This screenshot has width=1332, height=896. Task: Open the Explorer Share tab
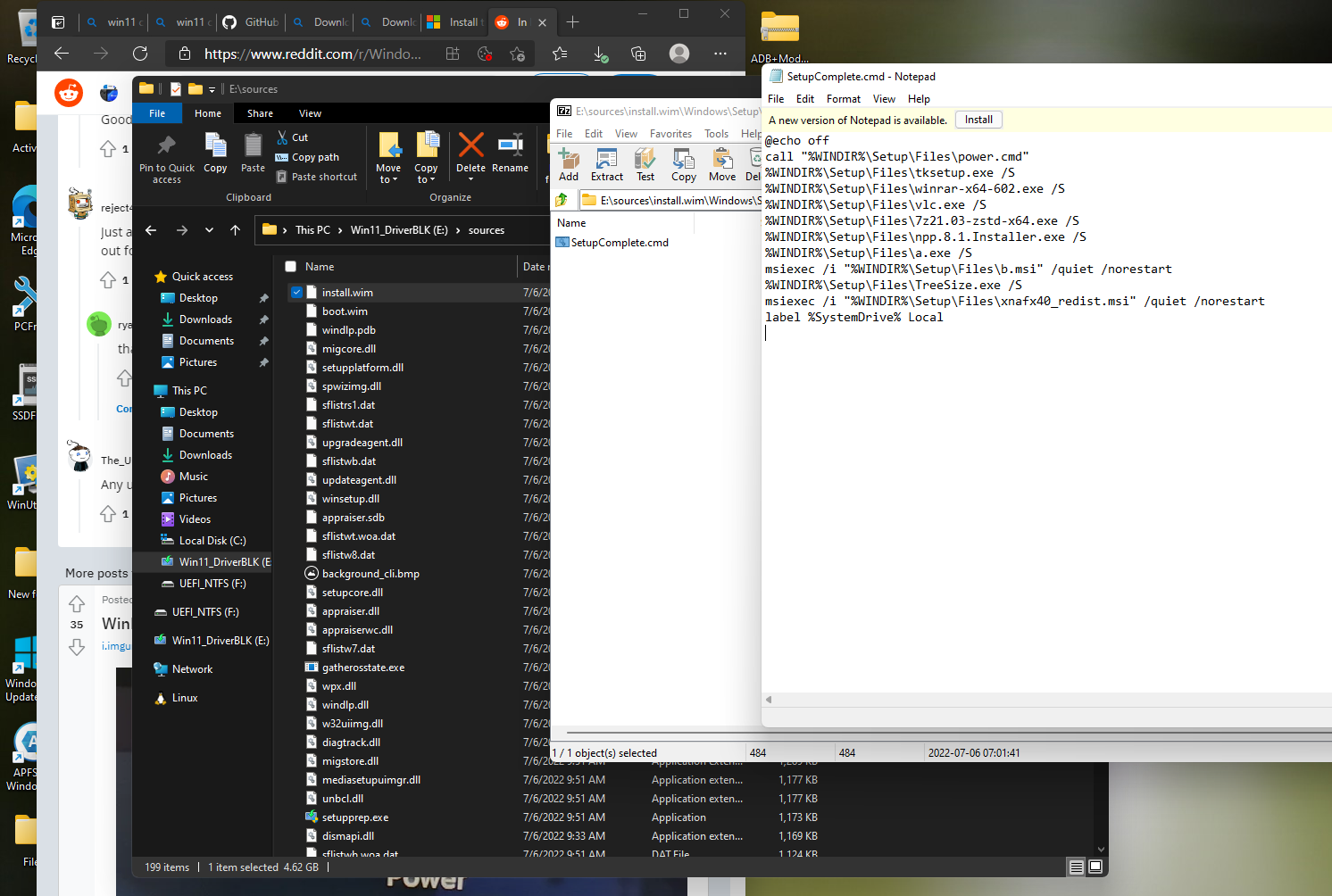[x=260, y=113]
